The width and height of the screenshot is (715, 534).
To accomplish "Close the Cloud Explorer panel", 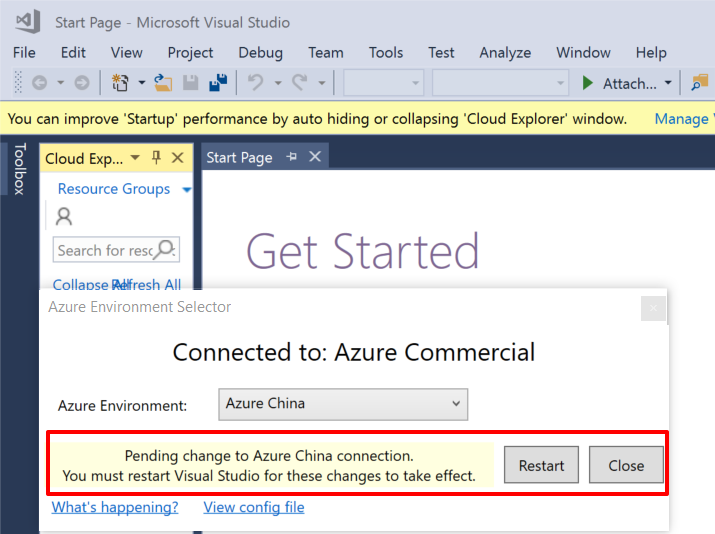I will tap(178, 158).
